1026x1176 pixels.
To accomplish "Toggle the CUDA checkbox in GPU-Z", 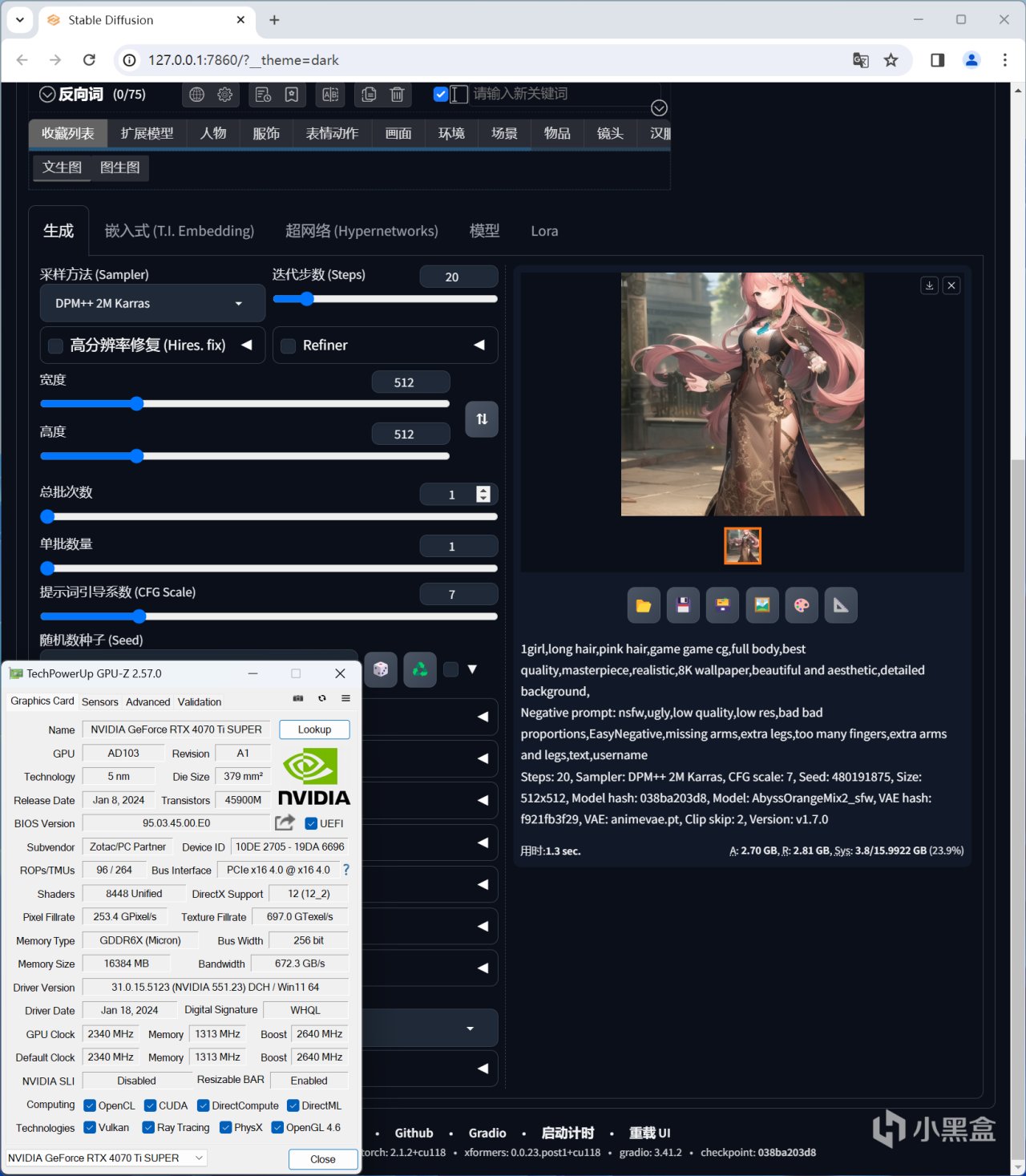I will 150,1105.
